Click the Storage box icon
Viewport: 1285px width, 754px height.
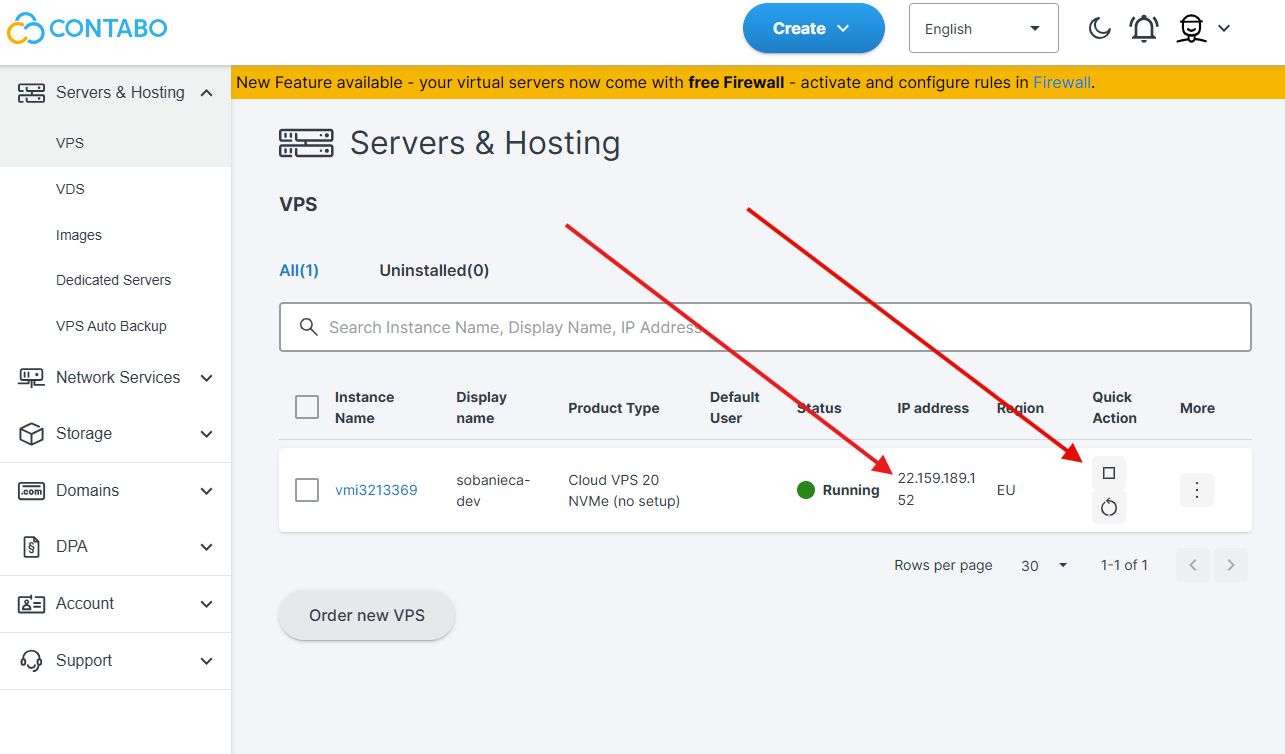coord(32,433)
